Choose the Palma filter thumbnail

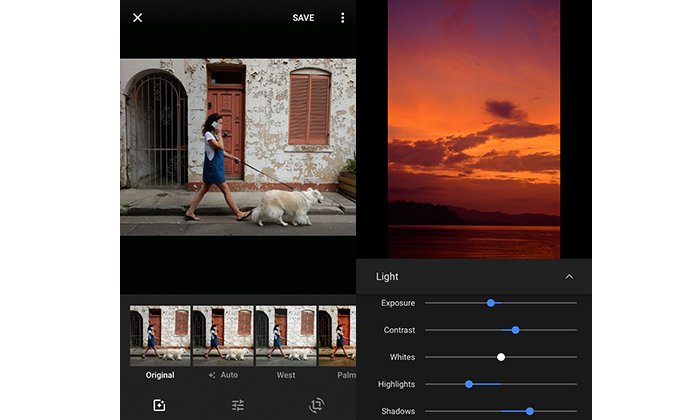(x=337, y=336)
